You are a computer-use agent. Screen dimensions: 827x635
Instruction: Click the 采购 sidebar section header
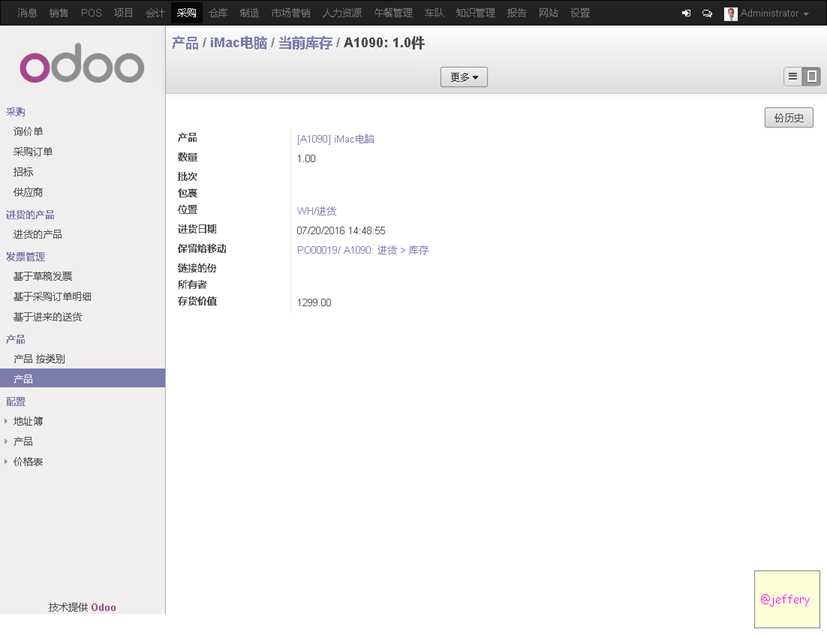(15, 111)
